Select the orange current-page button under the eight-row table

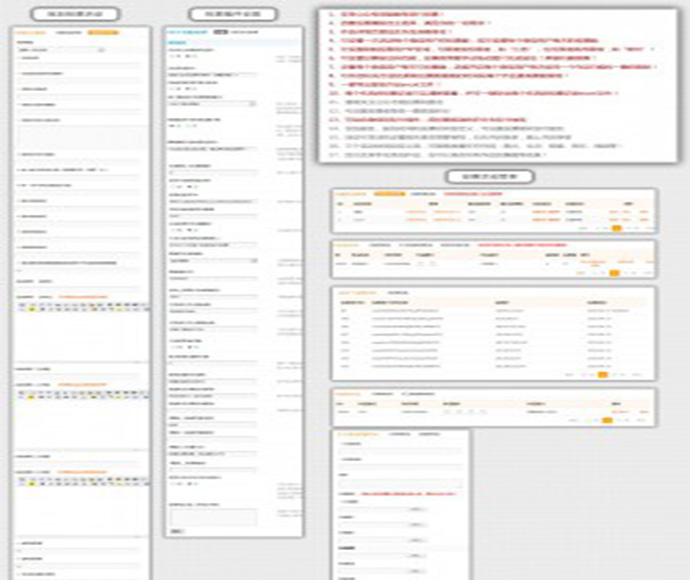point(603,375)
